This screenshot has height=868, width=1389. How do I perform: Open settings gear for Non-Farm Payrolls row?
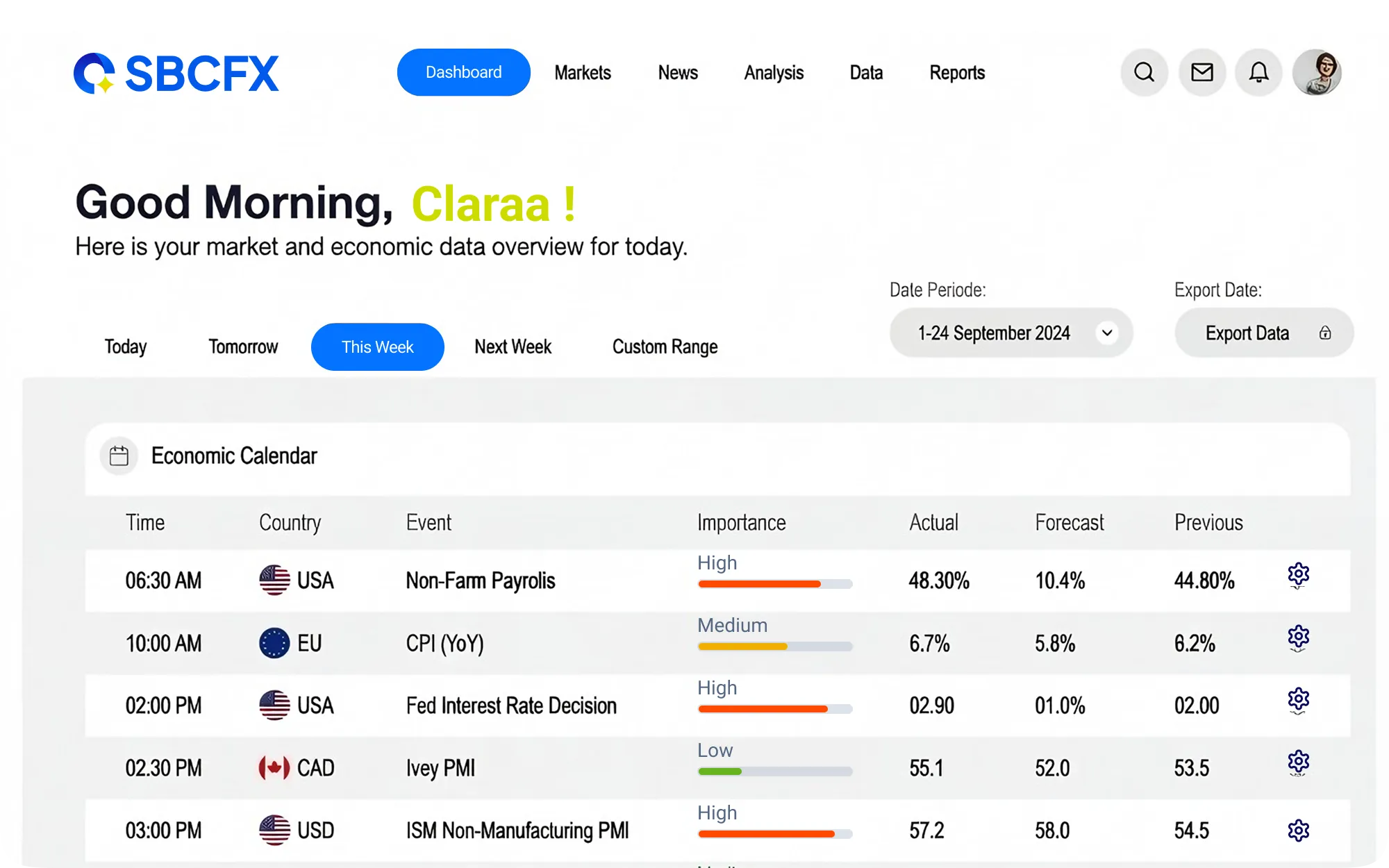click(1298, 575)
